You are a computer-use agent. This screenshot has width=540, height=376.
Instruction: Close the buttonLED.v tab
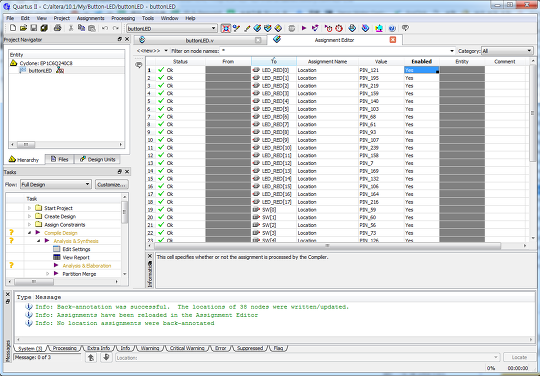[258, 40]
